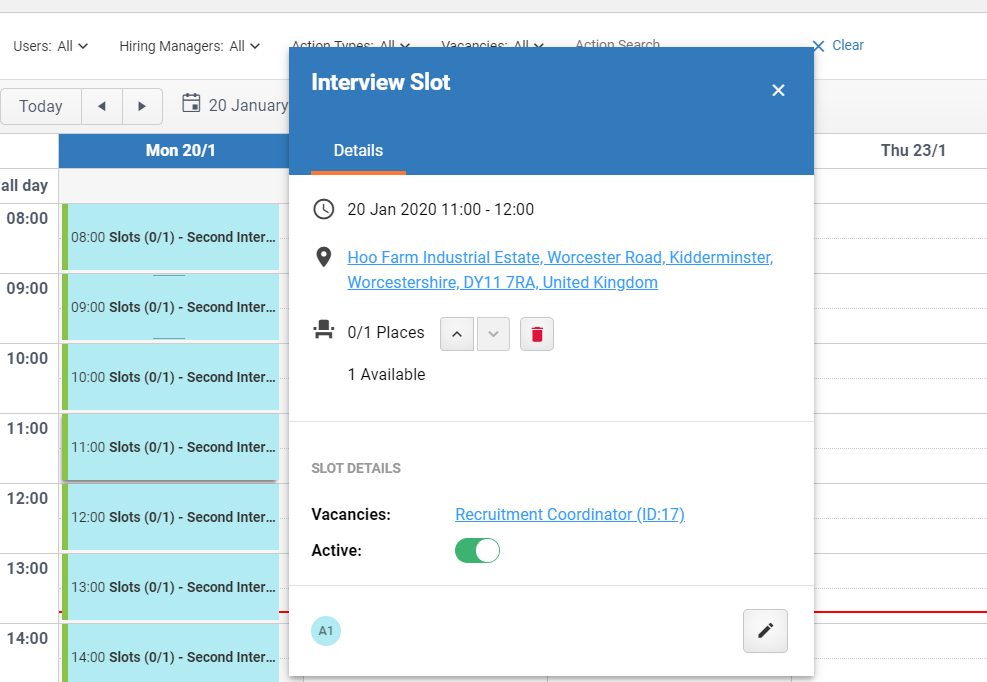This screenshot has height=682, width=987.
Task: Open Recruitment Coordinator (ID:17) vacancy link
Action: click(570, 514)
